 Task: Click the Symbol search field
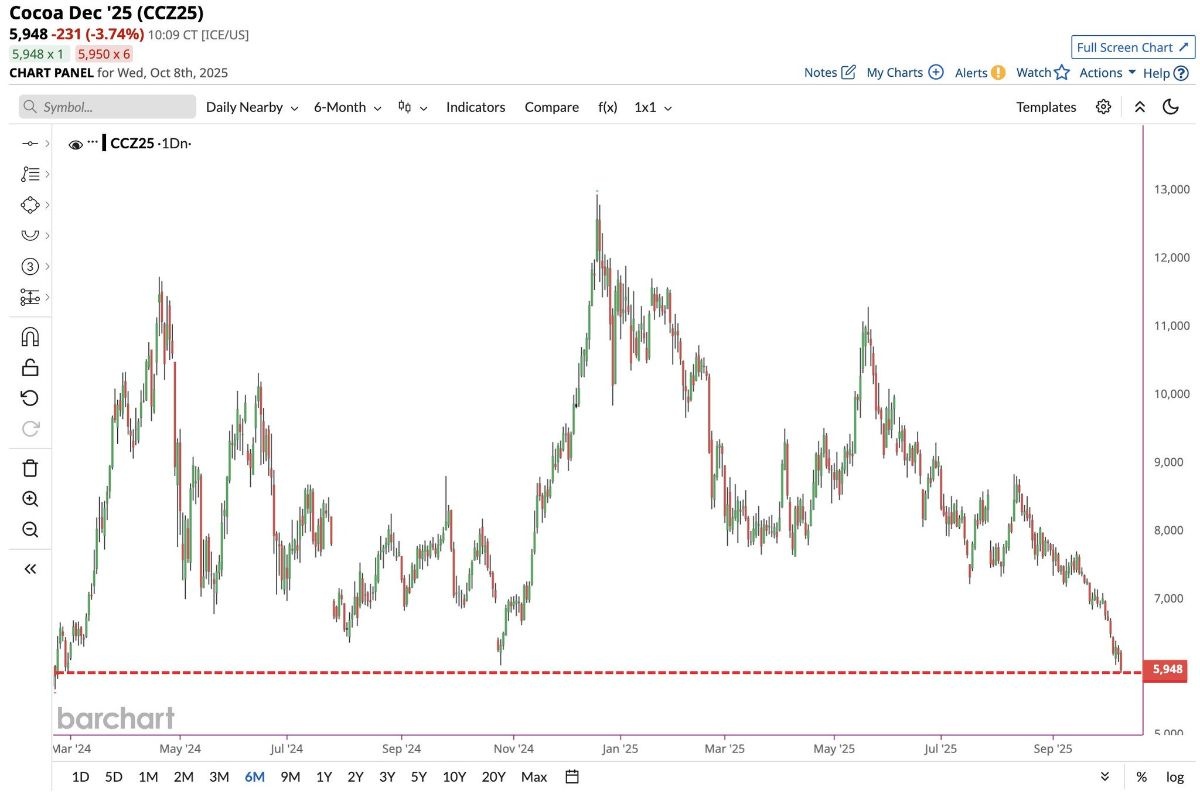coord(108,107)
